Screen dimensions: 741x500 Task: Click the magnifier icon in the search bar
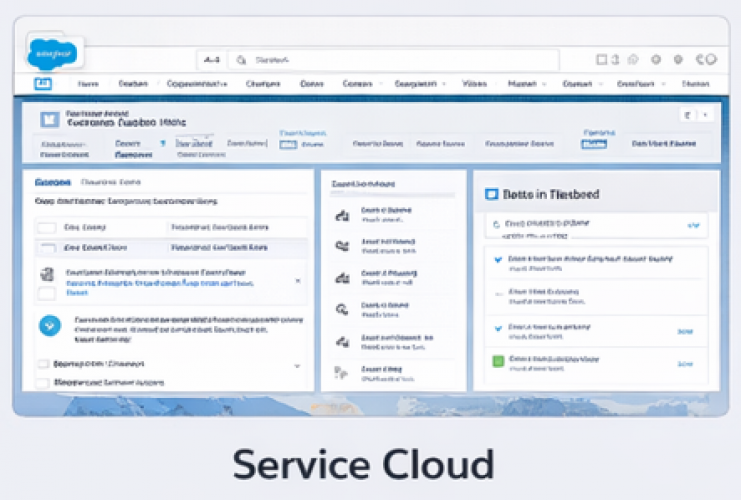[241, 60]
